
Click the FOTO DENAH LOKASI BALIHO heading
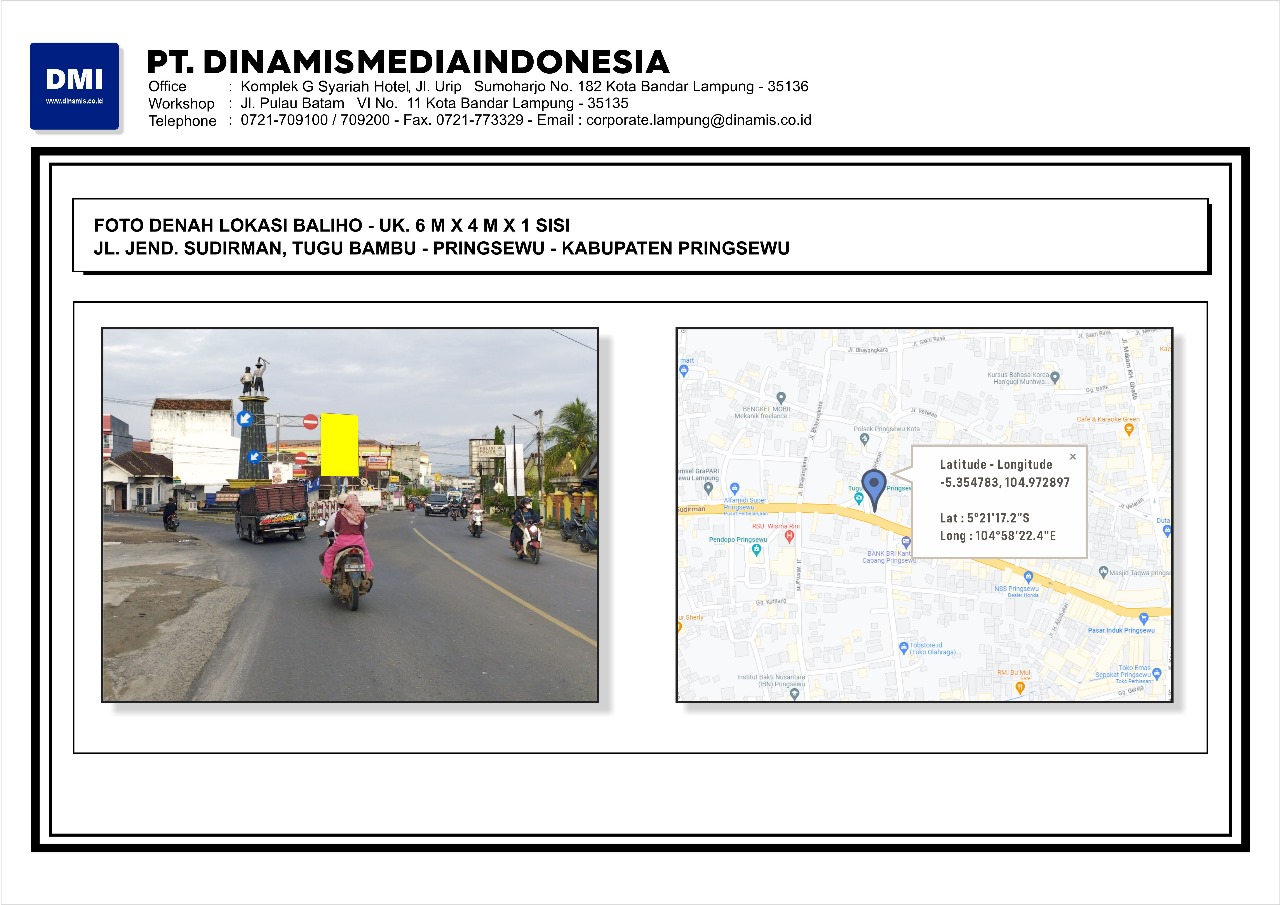point(332,226)
